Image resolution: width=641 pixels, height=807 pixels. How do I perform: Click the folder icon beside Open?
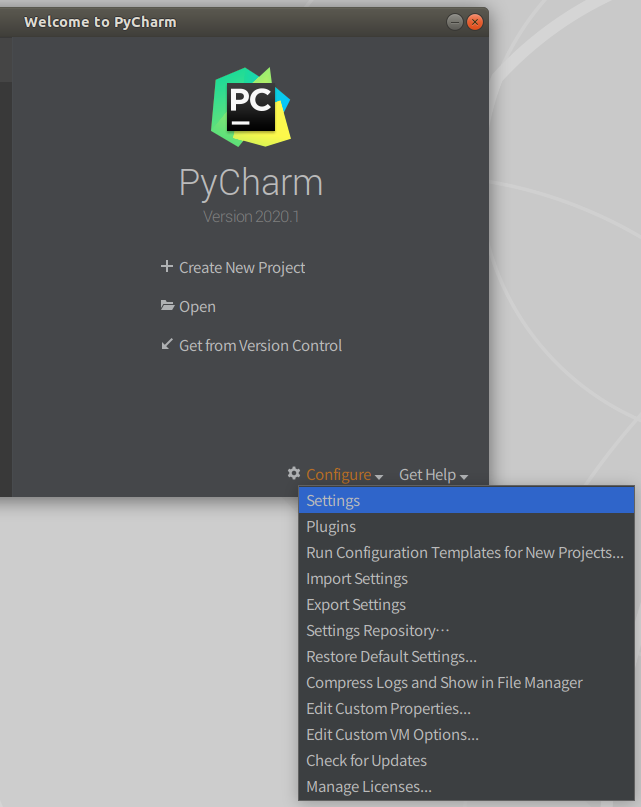pyautogui.click(x=167, y=305)
